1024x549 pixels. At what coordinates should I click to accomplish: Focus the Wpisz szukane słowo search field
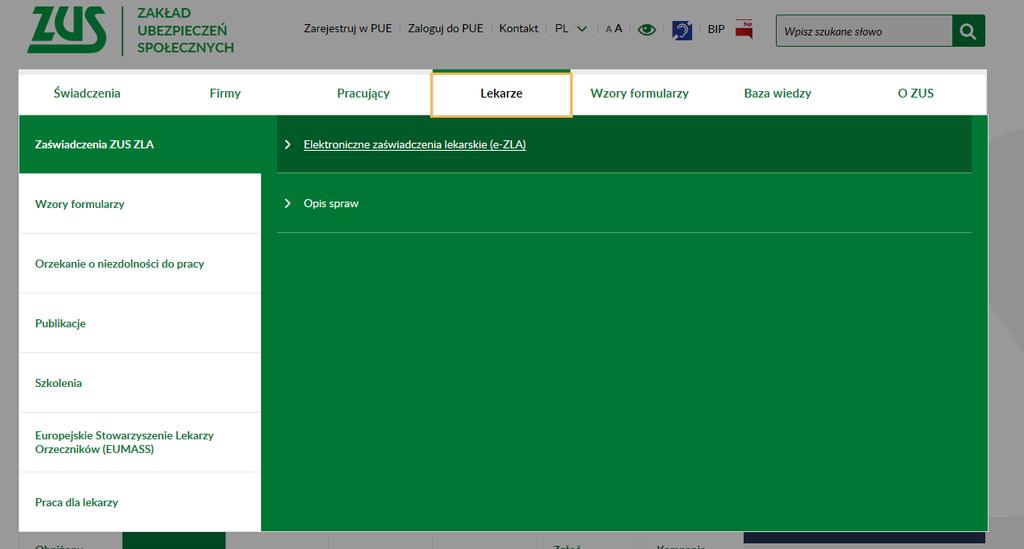[863, 31]
